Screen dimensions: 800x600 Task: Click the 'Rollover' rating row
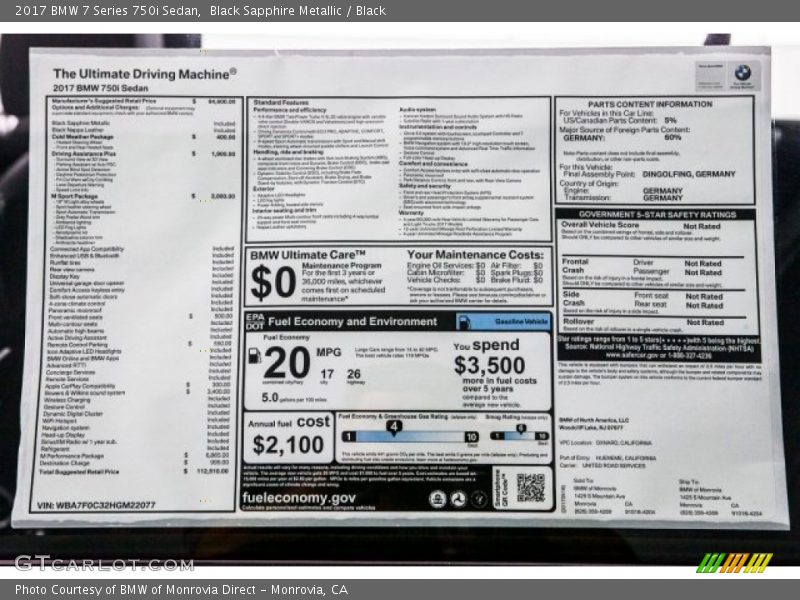[644, 322]
